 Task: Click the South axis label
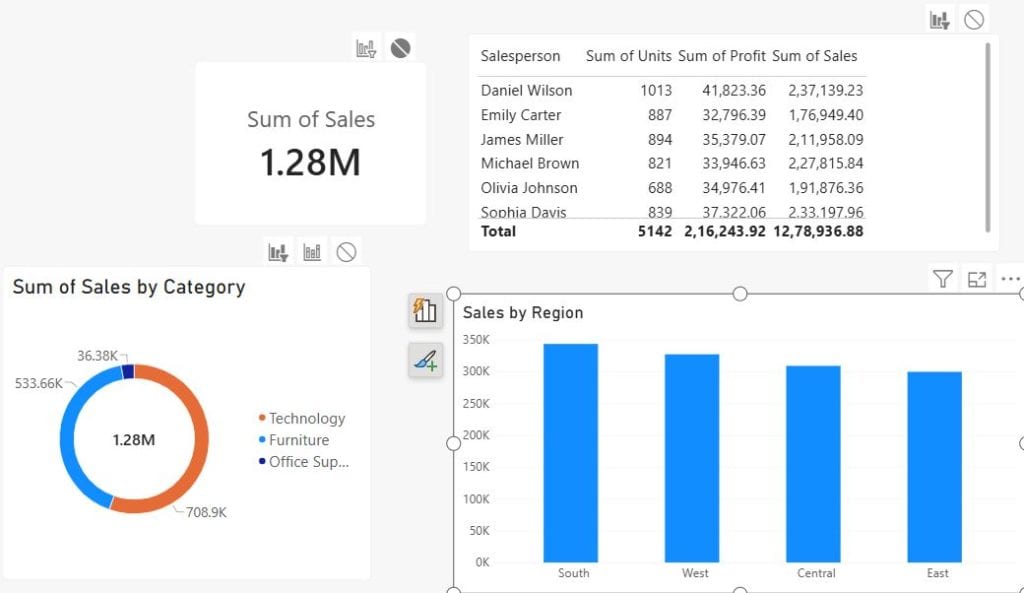[573, 573]
